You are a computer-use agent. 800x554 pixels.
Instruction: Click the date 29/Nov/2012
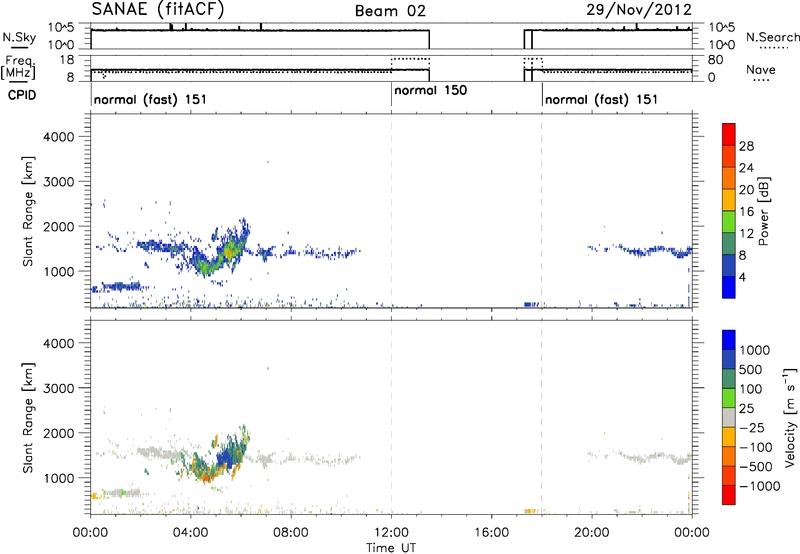click(x=639, y=10)
